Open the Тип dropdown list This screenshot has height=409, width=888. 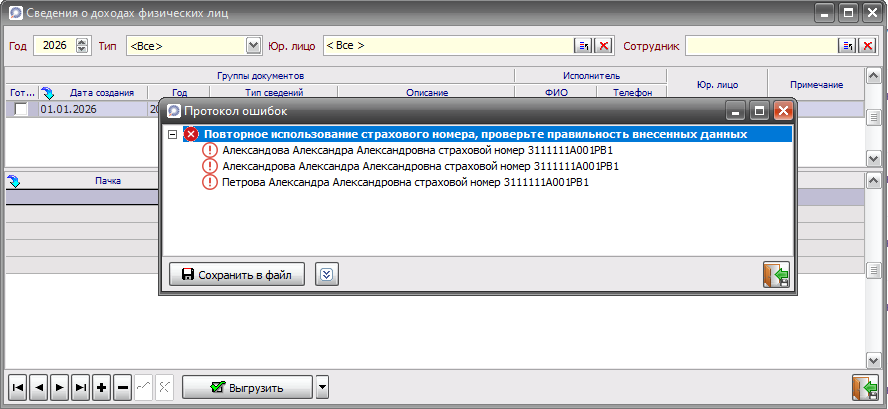click(253, 46)
